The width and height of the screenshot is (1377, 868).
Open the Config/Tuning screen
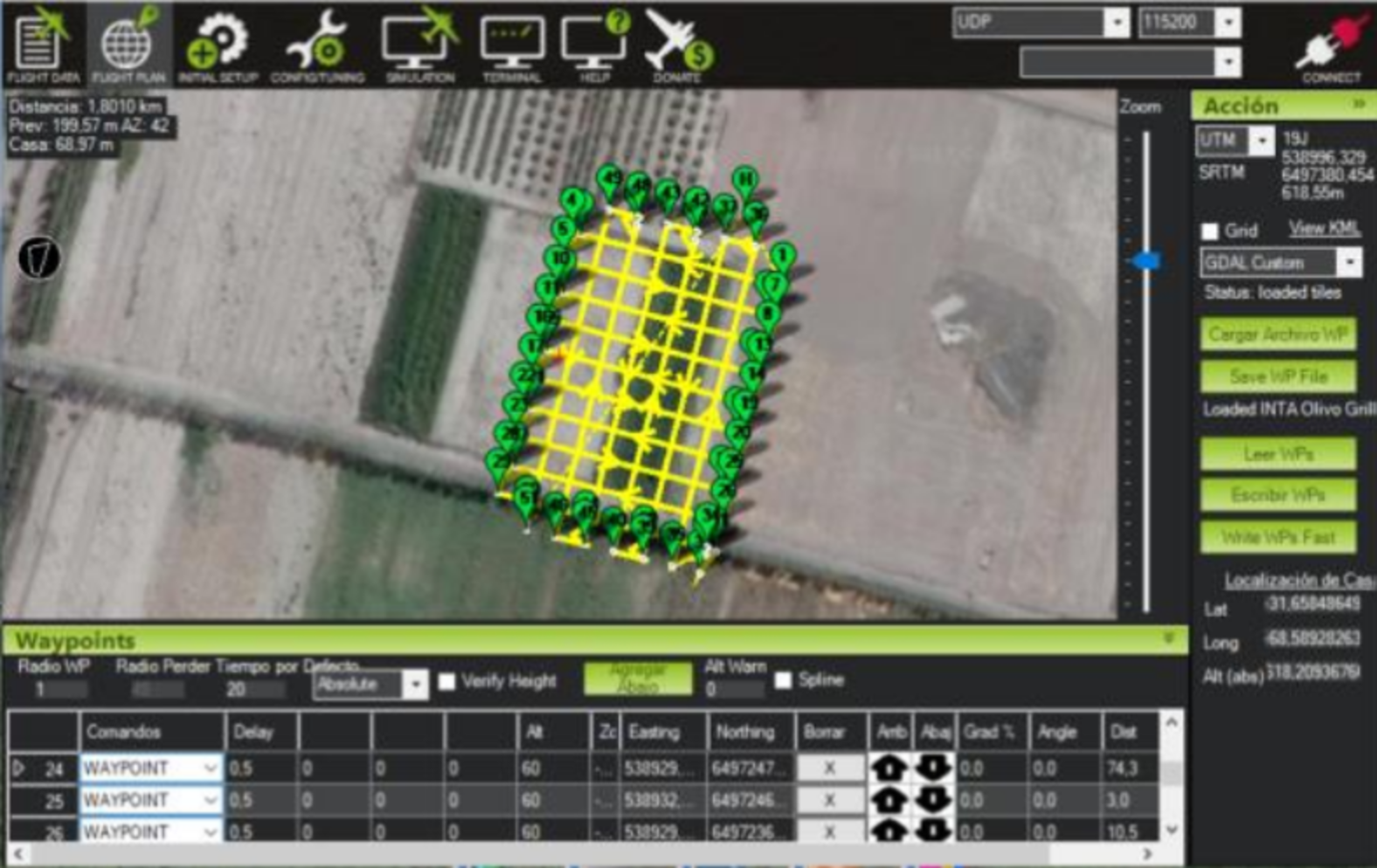317,45
